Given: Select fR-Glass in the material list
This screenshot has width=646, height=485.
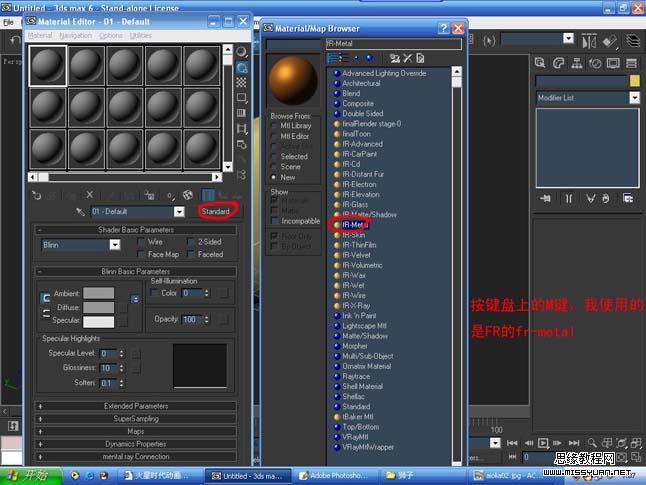Looking at the screenshot, I should (x=355, y=205).
